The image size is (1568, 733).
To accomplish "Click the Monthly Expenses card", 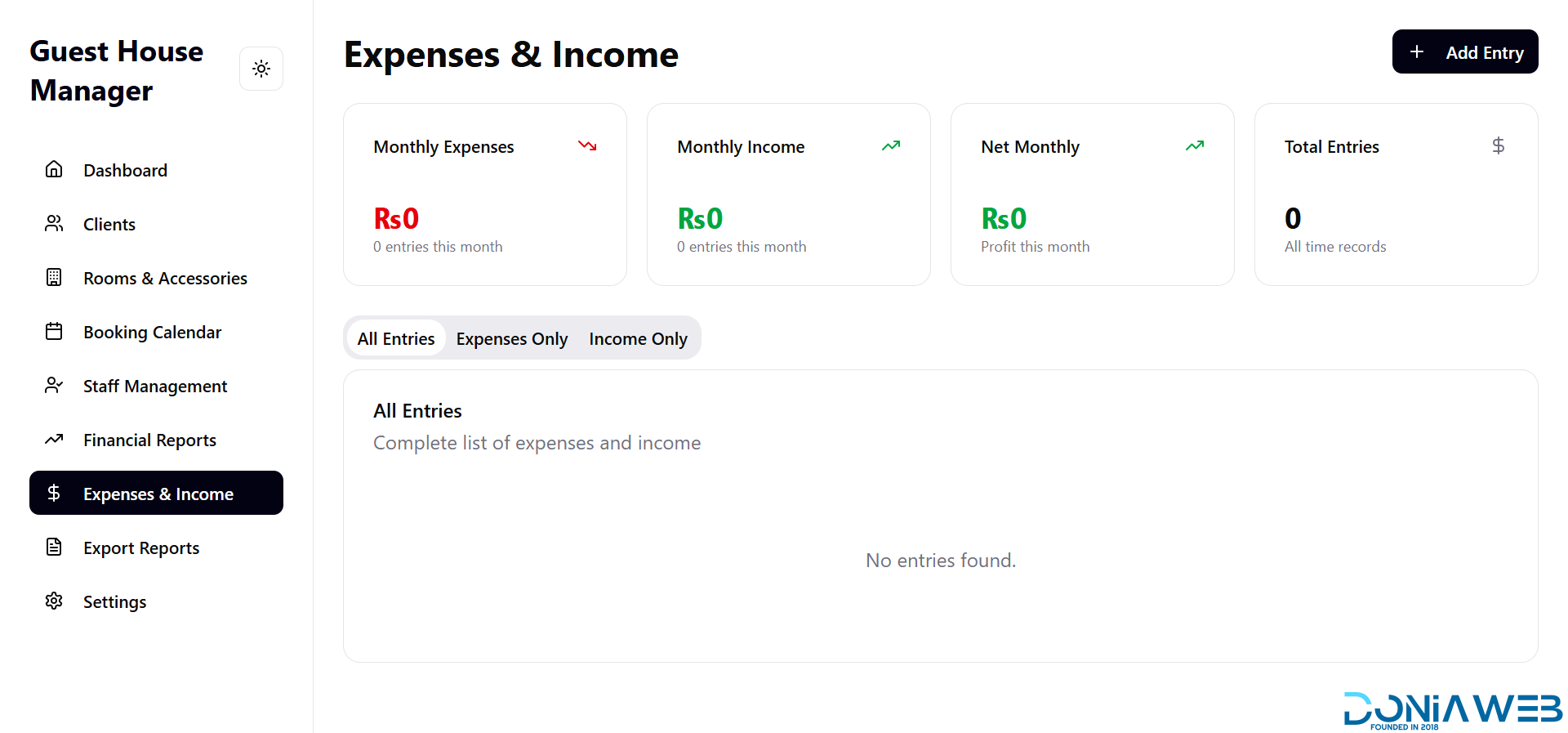I will [485, 194].
